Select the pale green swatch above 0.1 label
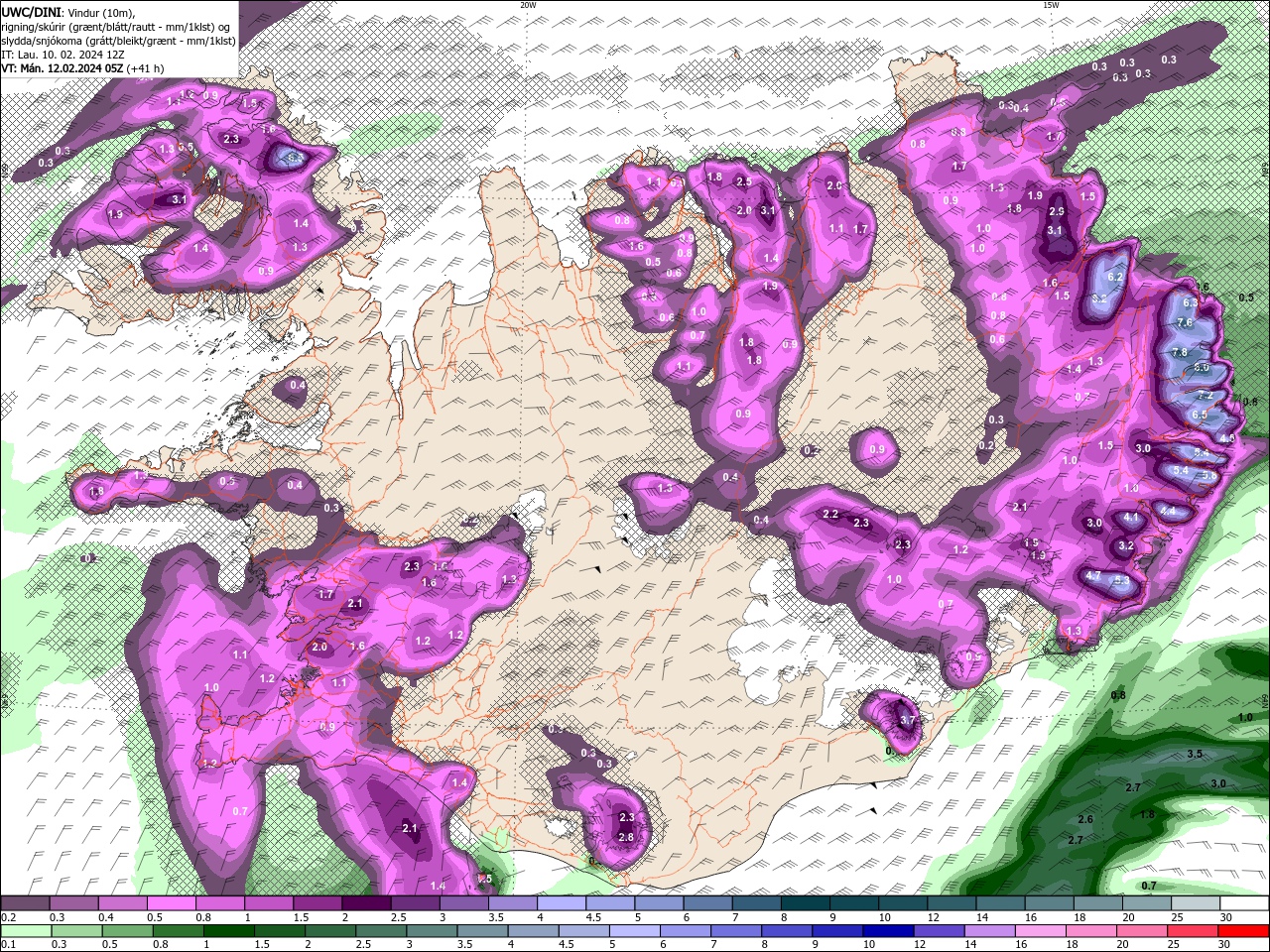This screenshot has height=952, width=1270. [25, 931]
